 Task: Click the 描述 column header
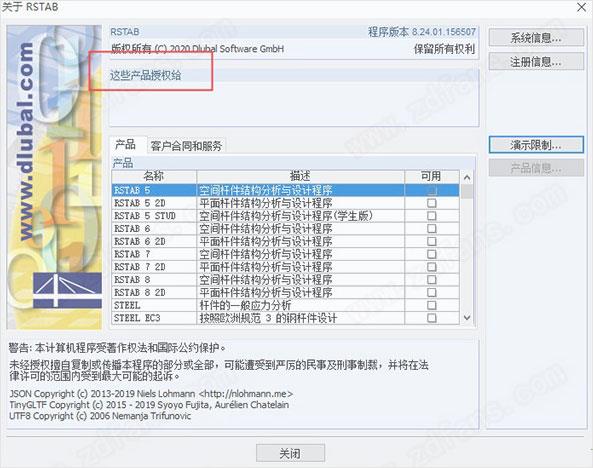point(300,176)
